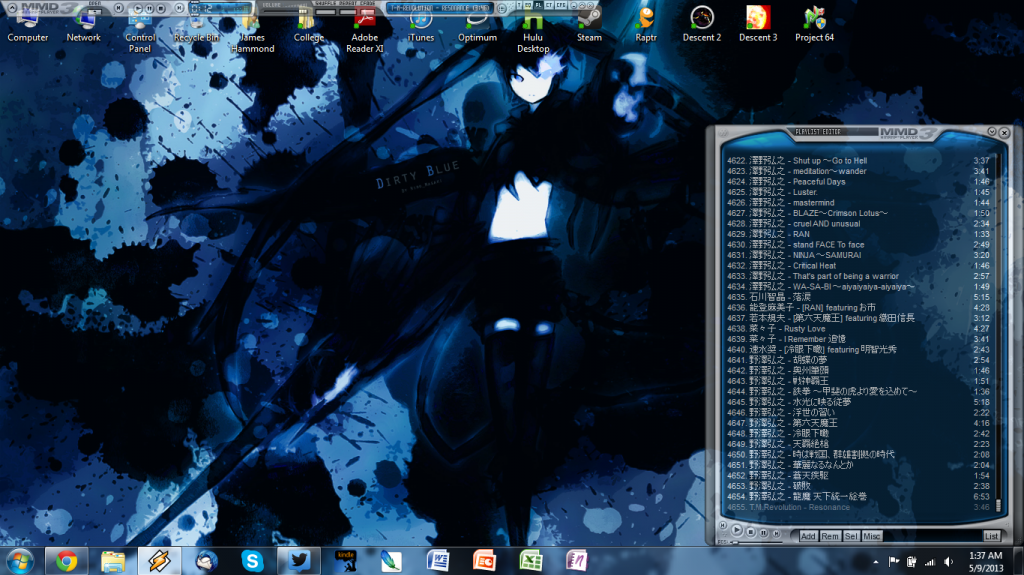The height and width of the screenshot is (575, 1024).
Task: Open the playlist Add menu
Action: point(809,536)
